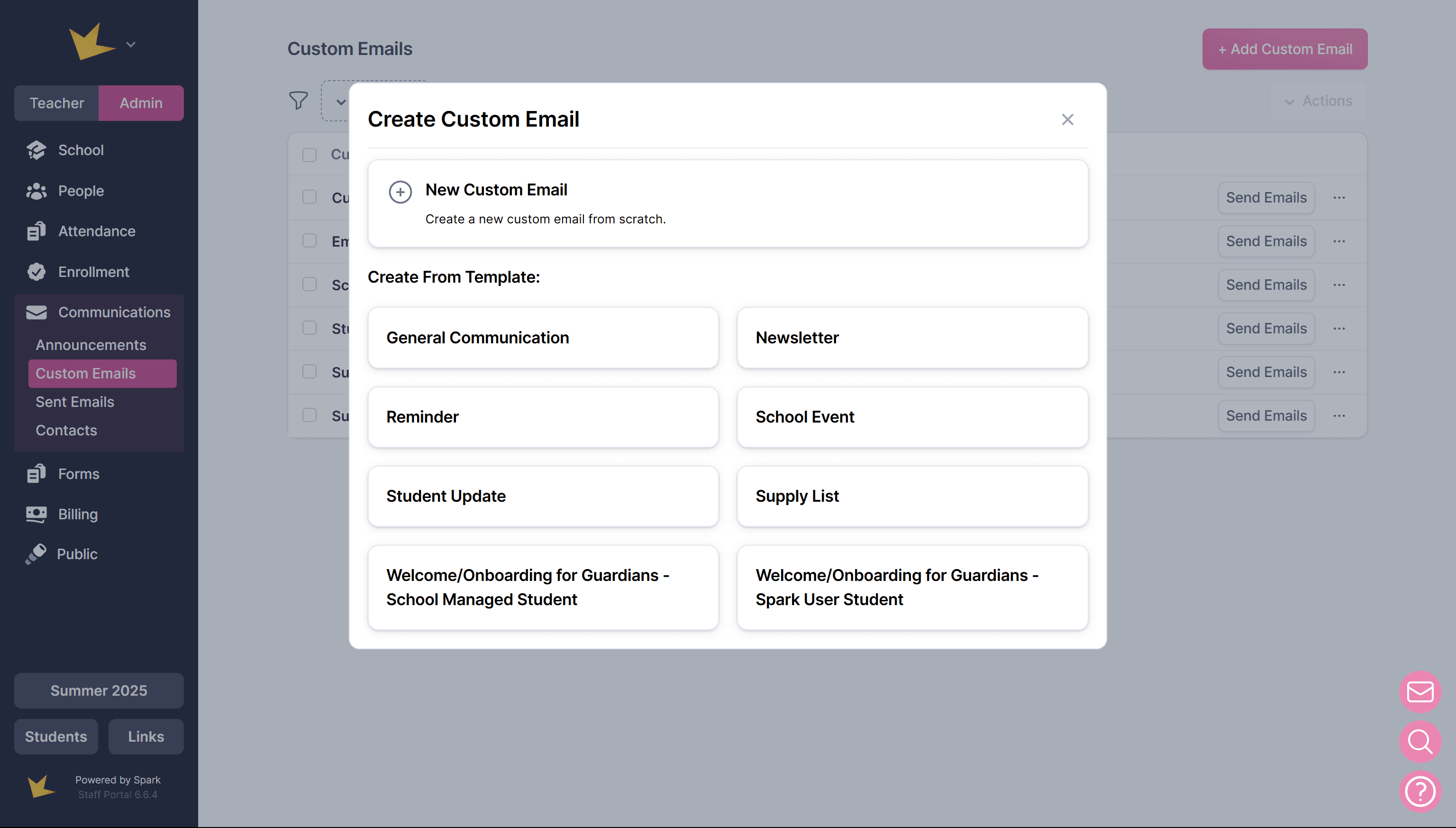This screenshot has width=1456, height=828.
Task: Click the floating help question mark icon
Action: (x=1420, y=791)
